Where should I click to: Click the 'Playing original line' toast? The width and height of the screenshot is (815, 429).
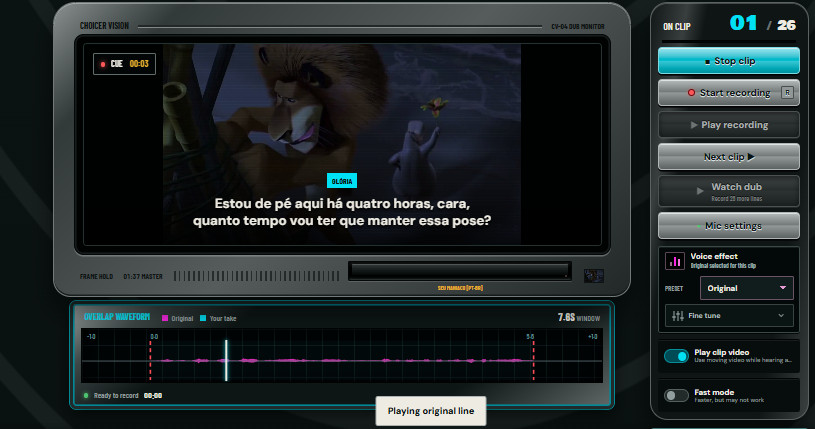point(430,411)
